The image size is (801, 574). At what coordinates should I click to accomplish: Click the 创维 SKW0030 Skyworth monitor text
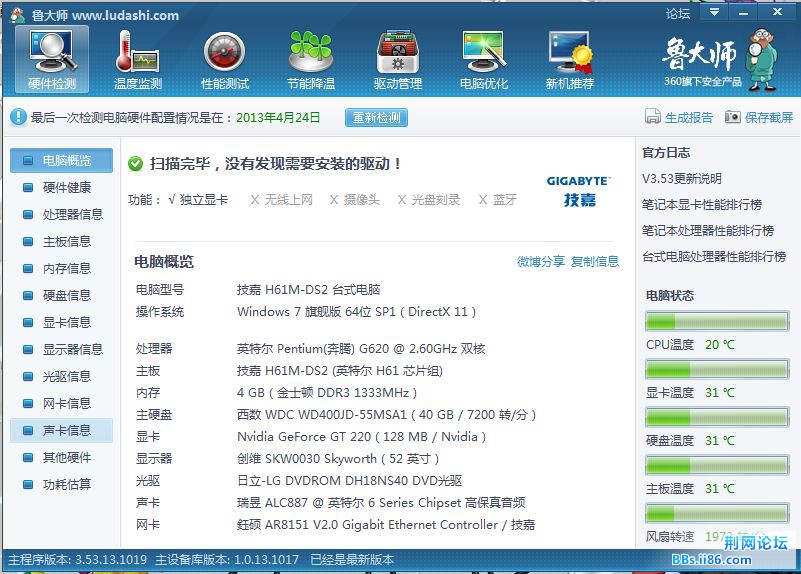[338, 459]
